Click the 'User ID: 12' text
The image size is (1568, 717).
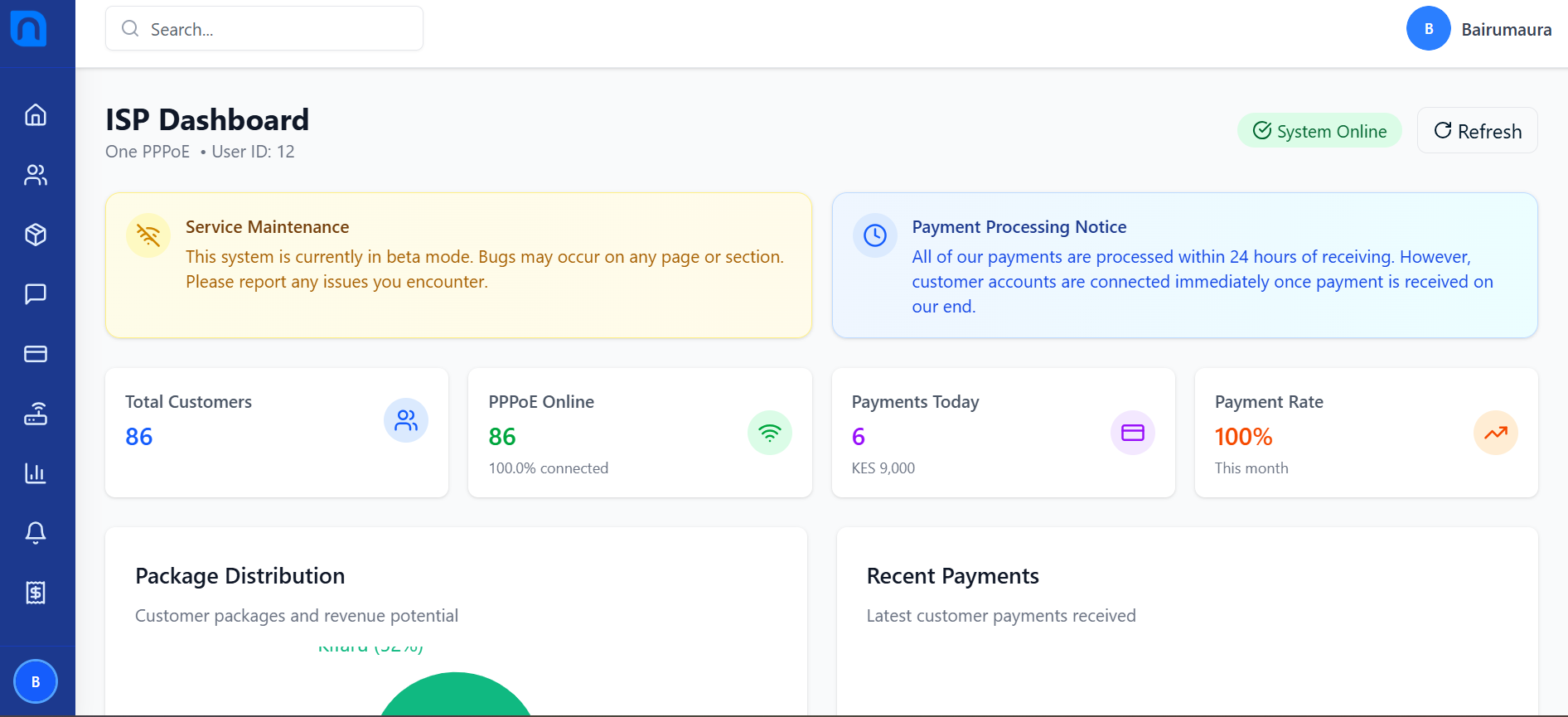point(253,152)
